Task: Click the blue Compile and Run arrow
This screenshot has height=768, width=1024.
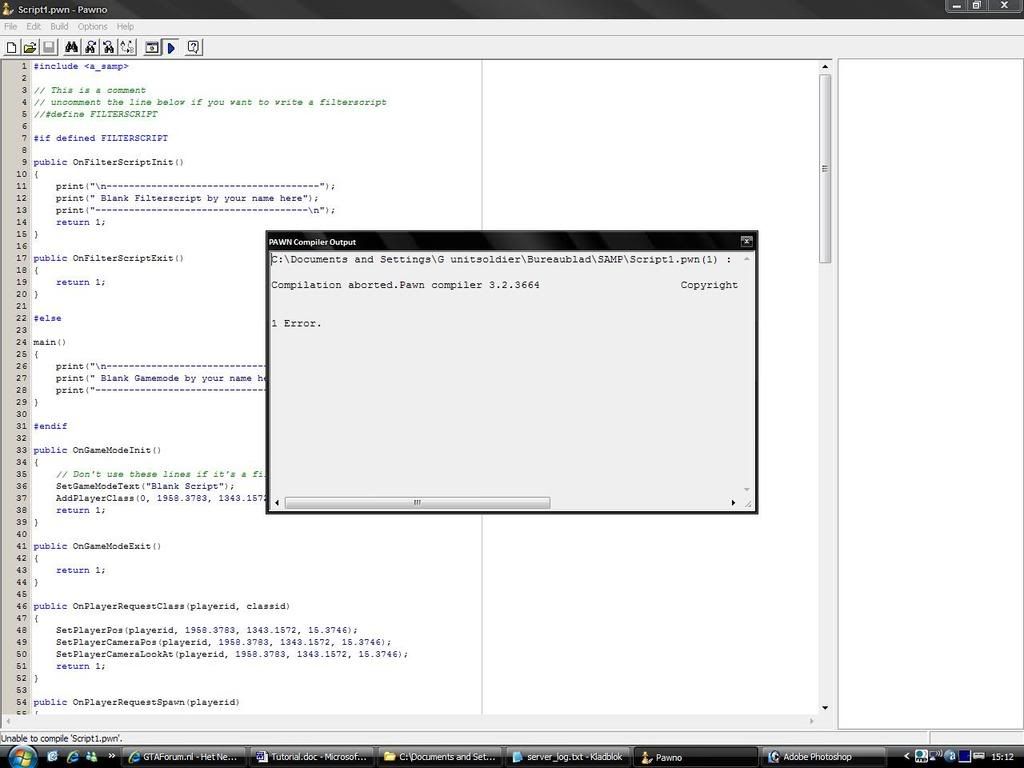Action: [170, 47]
